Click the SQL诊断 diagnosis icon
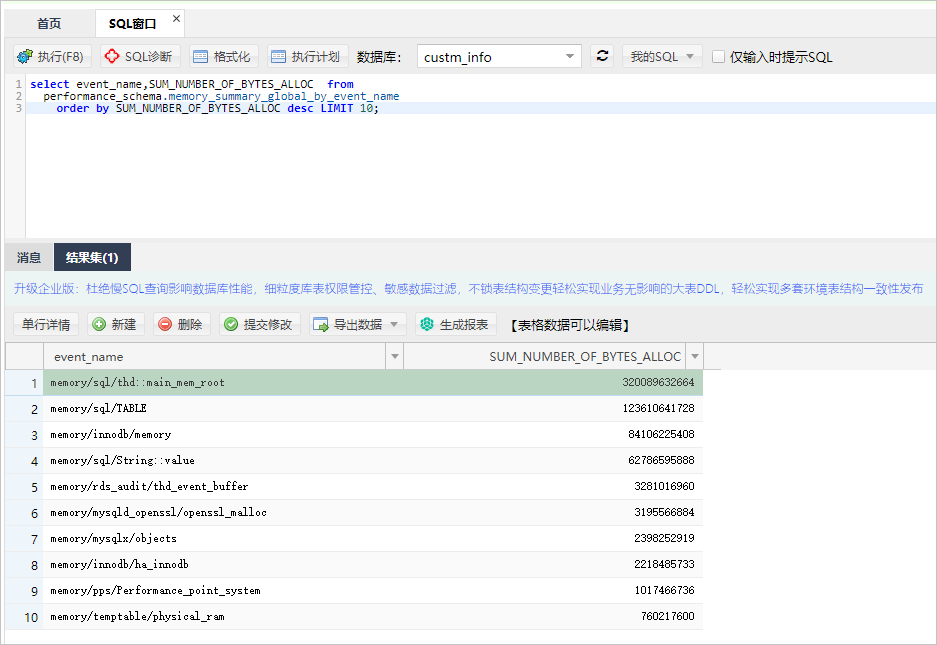The image size is (937, 645). pos(112,56)
